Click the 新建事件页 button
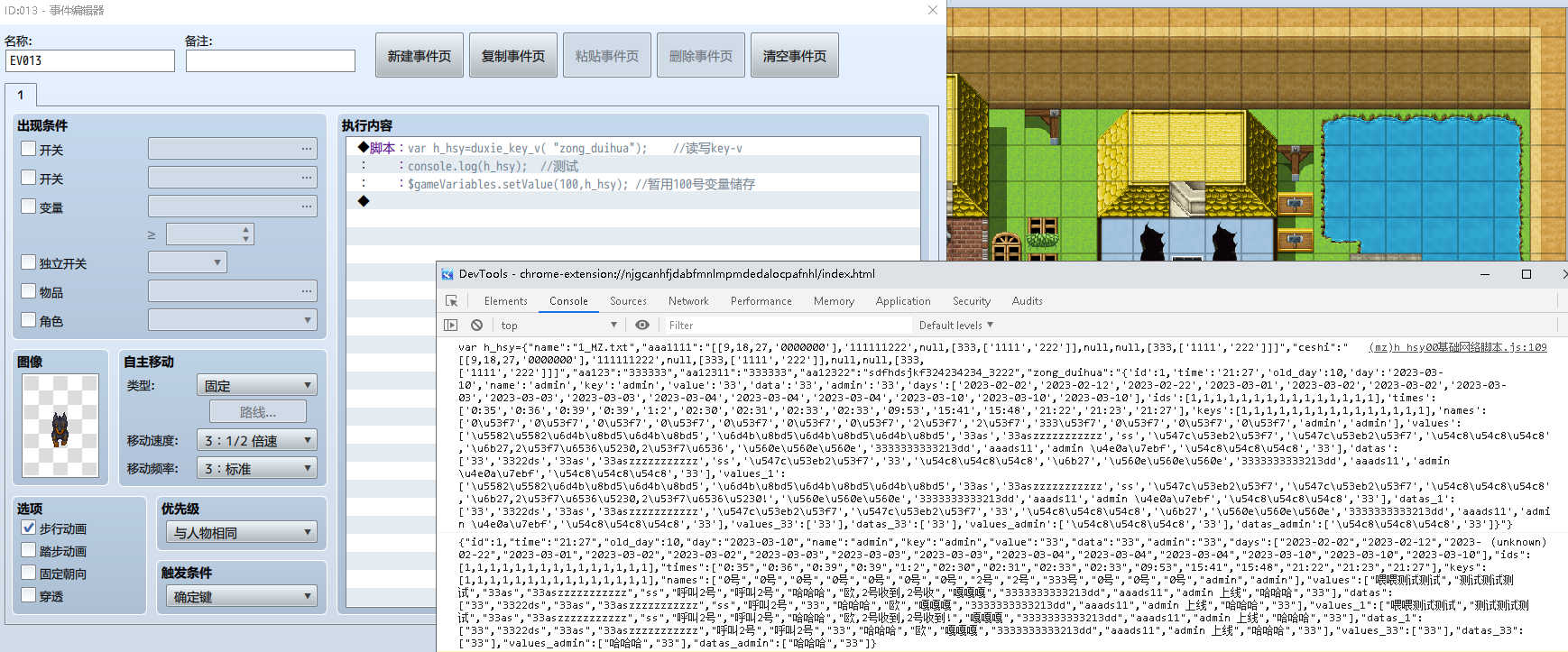This screenshot has width=1568, height=652. 420,55
